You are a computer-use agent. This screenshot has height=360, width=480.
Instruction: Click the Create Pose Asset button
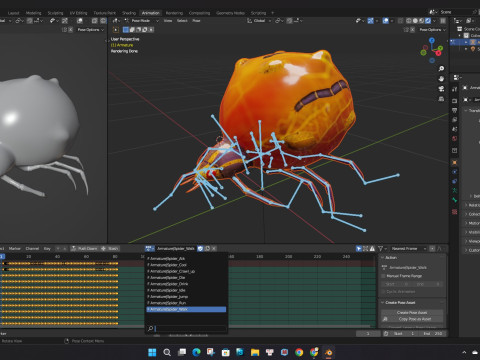pos(412,313)
